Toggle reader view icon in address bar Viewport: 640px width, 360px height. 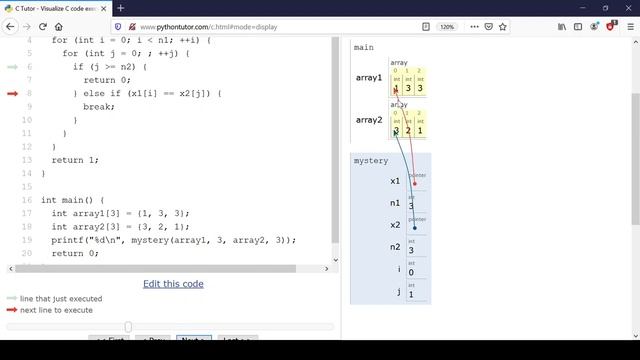coord(426,27)
